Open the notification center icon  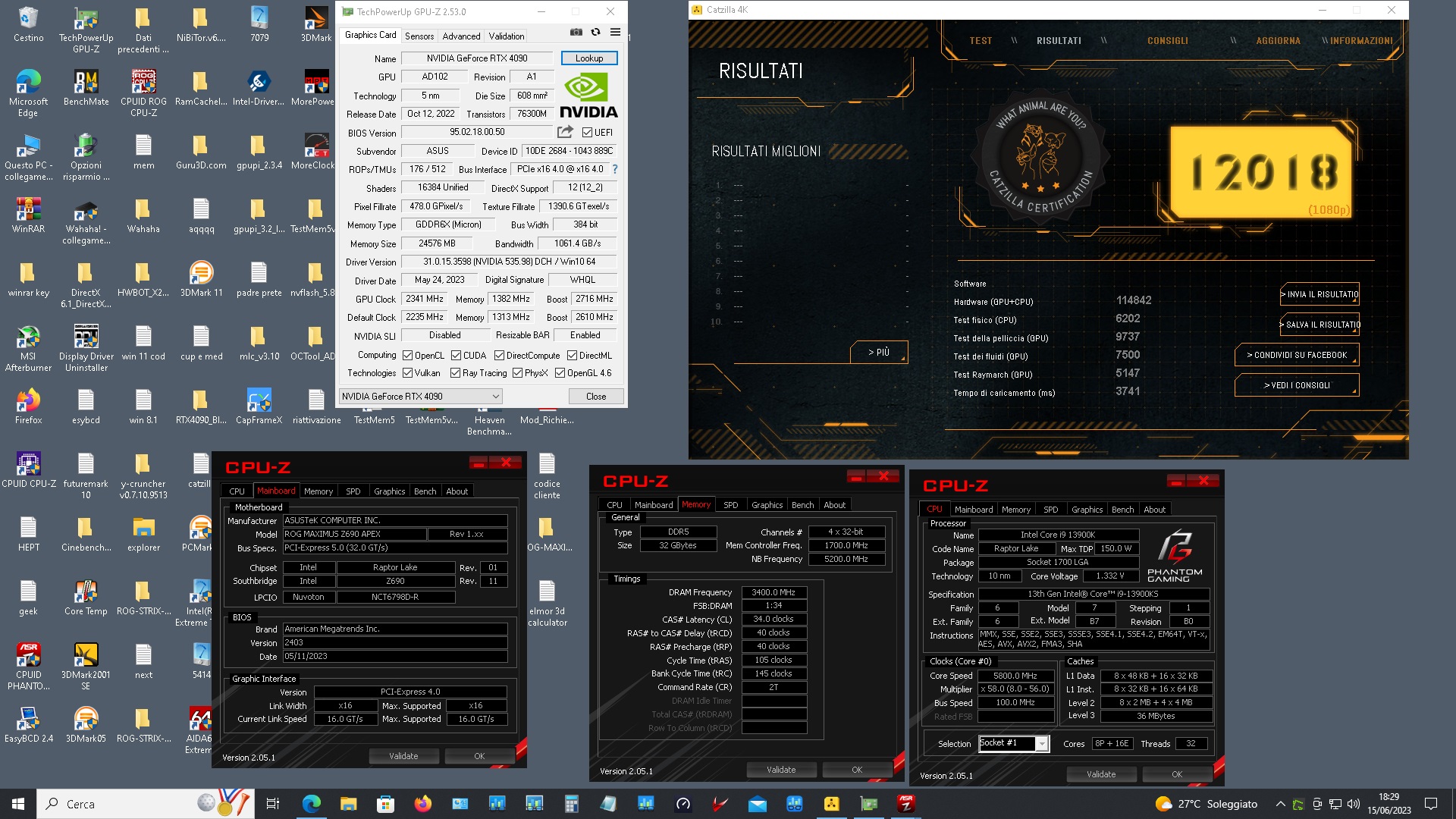(1431, 804)
